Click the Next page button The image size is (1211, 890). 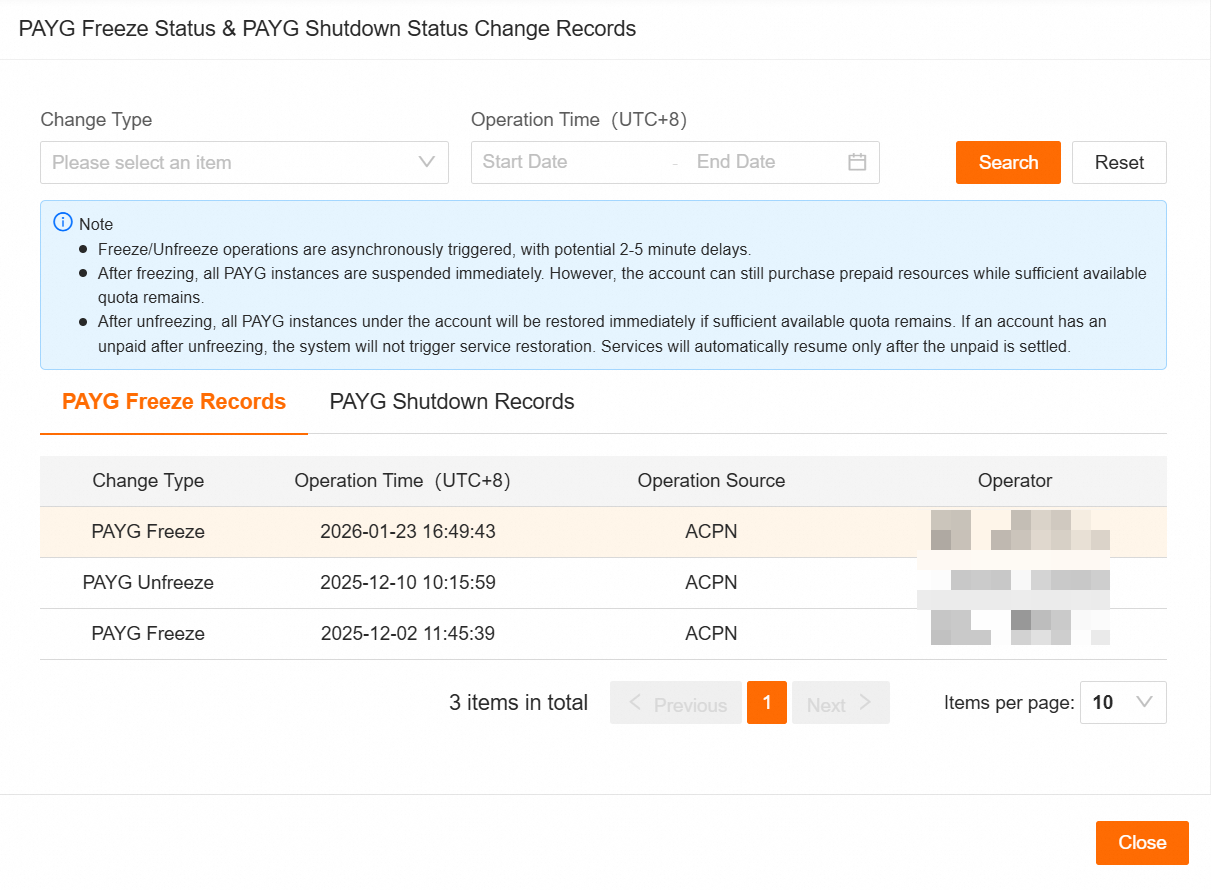[841, 703]
